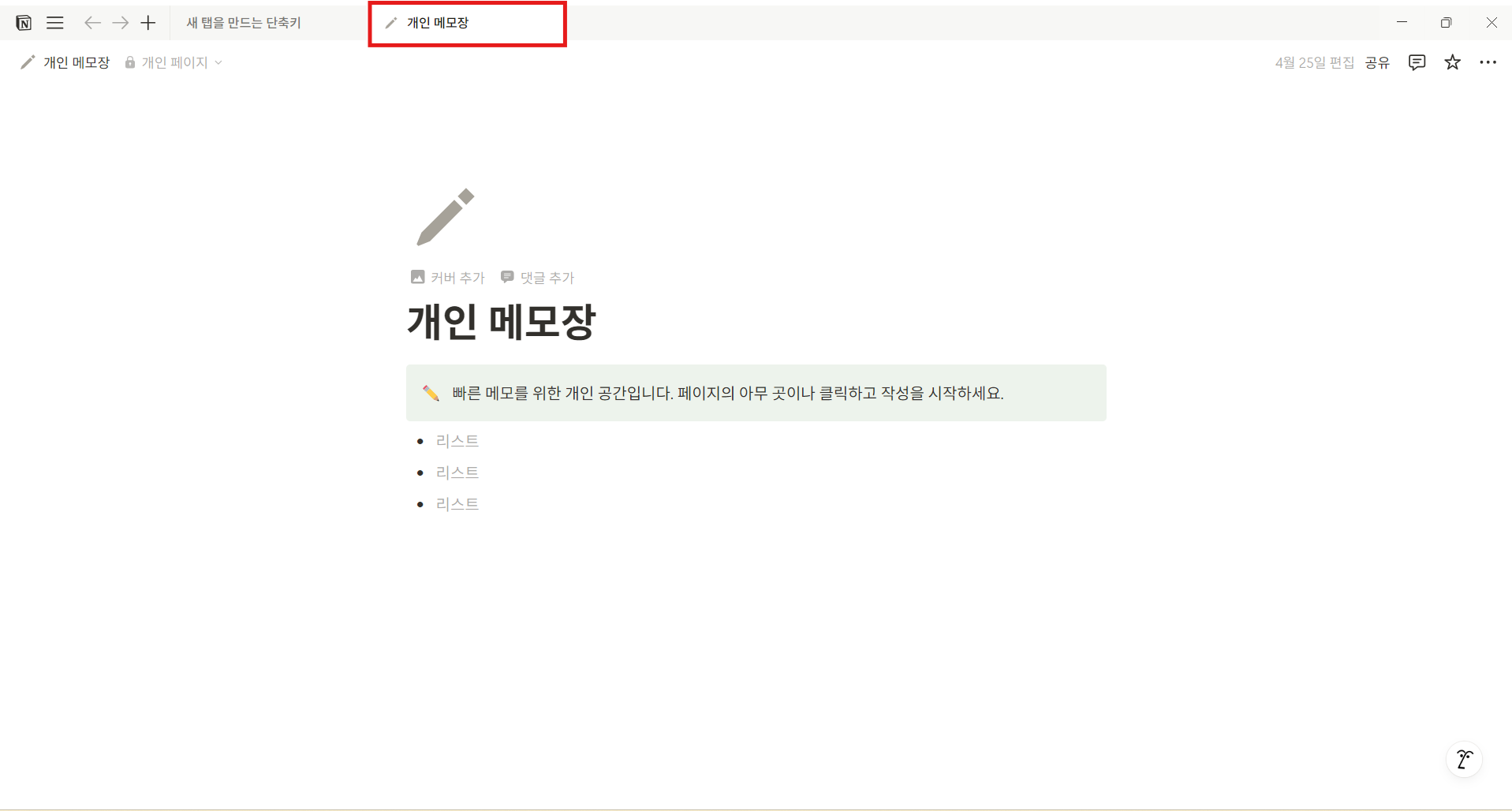The height and width of the screenshot is (811, 1512).
Task: Switch to the 개인 메모장 tab
Action: point(467,23)
